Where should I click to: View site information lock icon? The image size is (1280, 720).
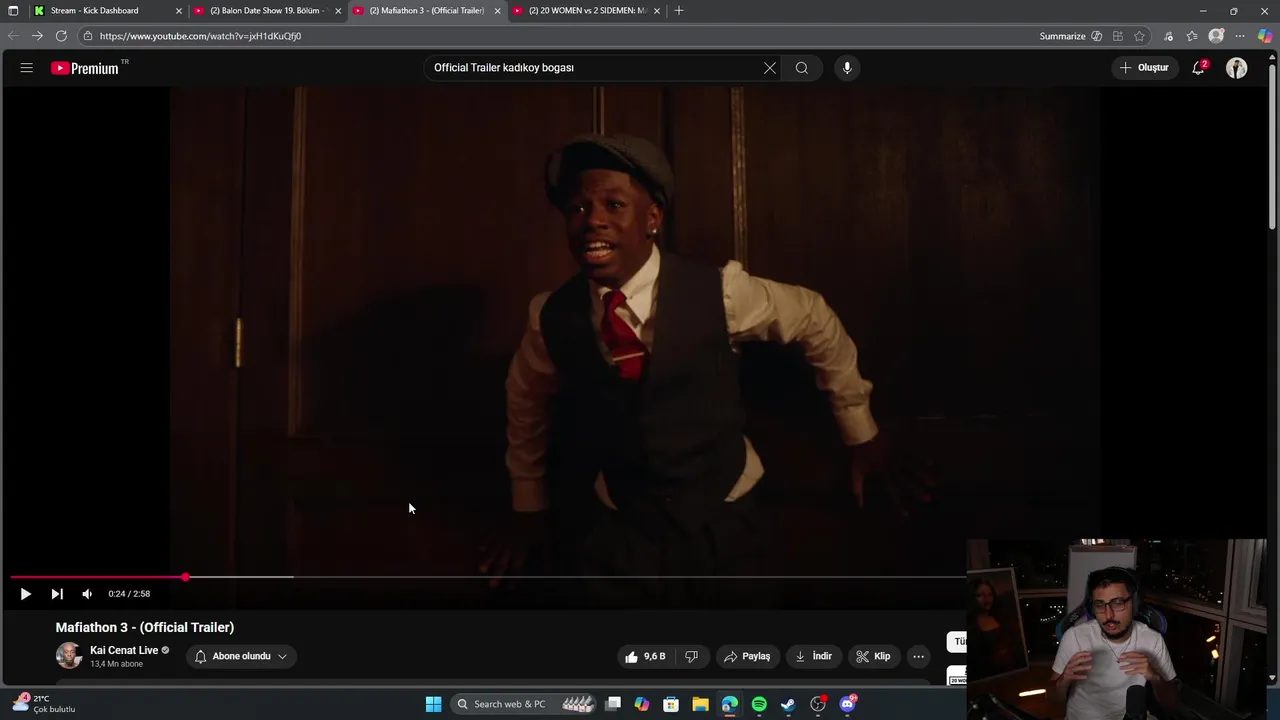[x=88, y=36]
